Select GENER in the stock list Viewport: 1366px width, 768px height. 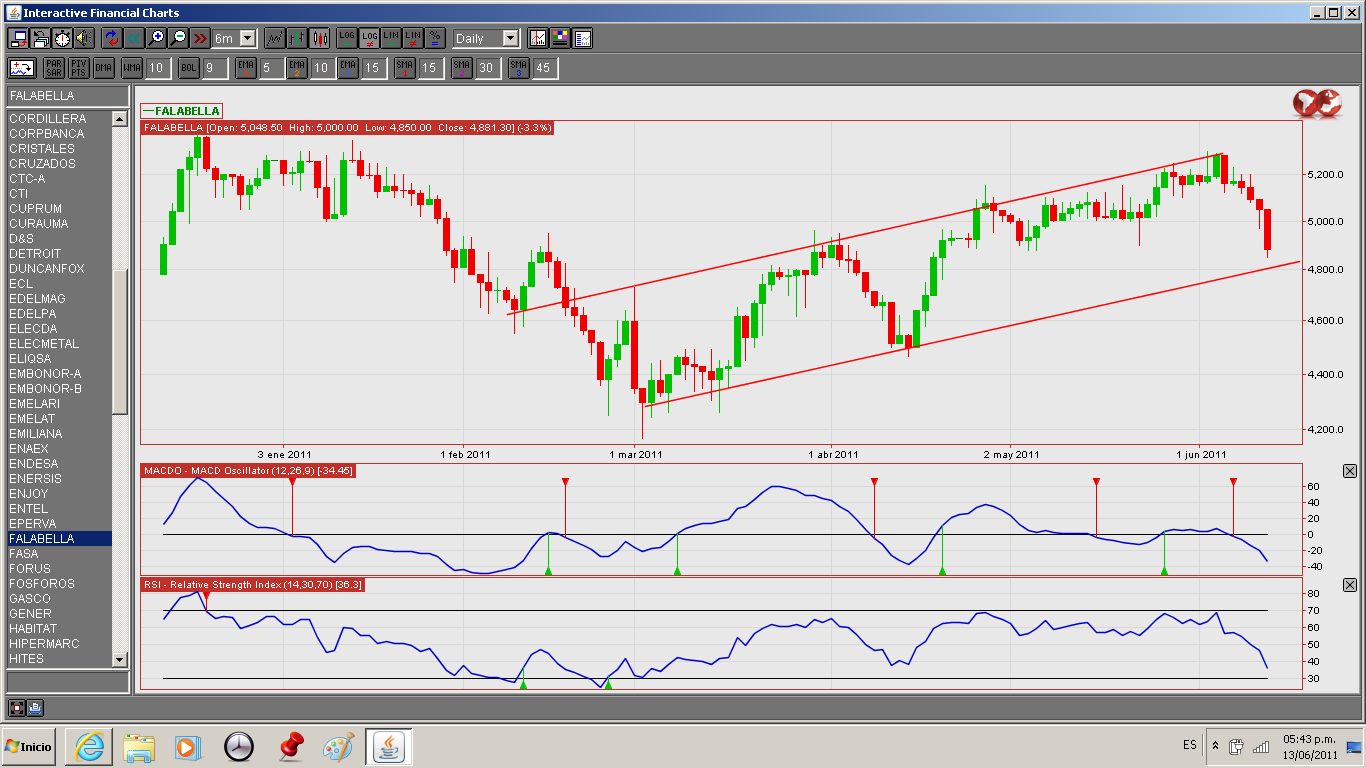click(x=30, y=614)
